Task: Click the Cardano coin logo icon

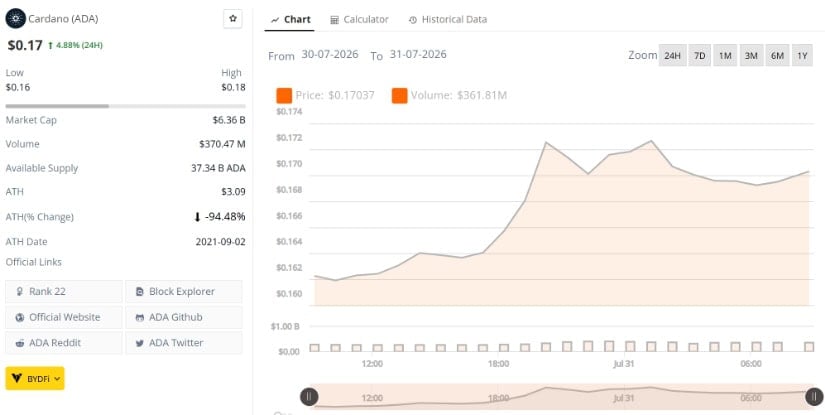Action: 15,18
